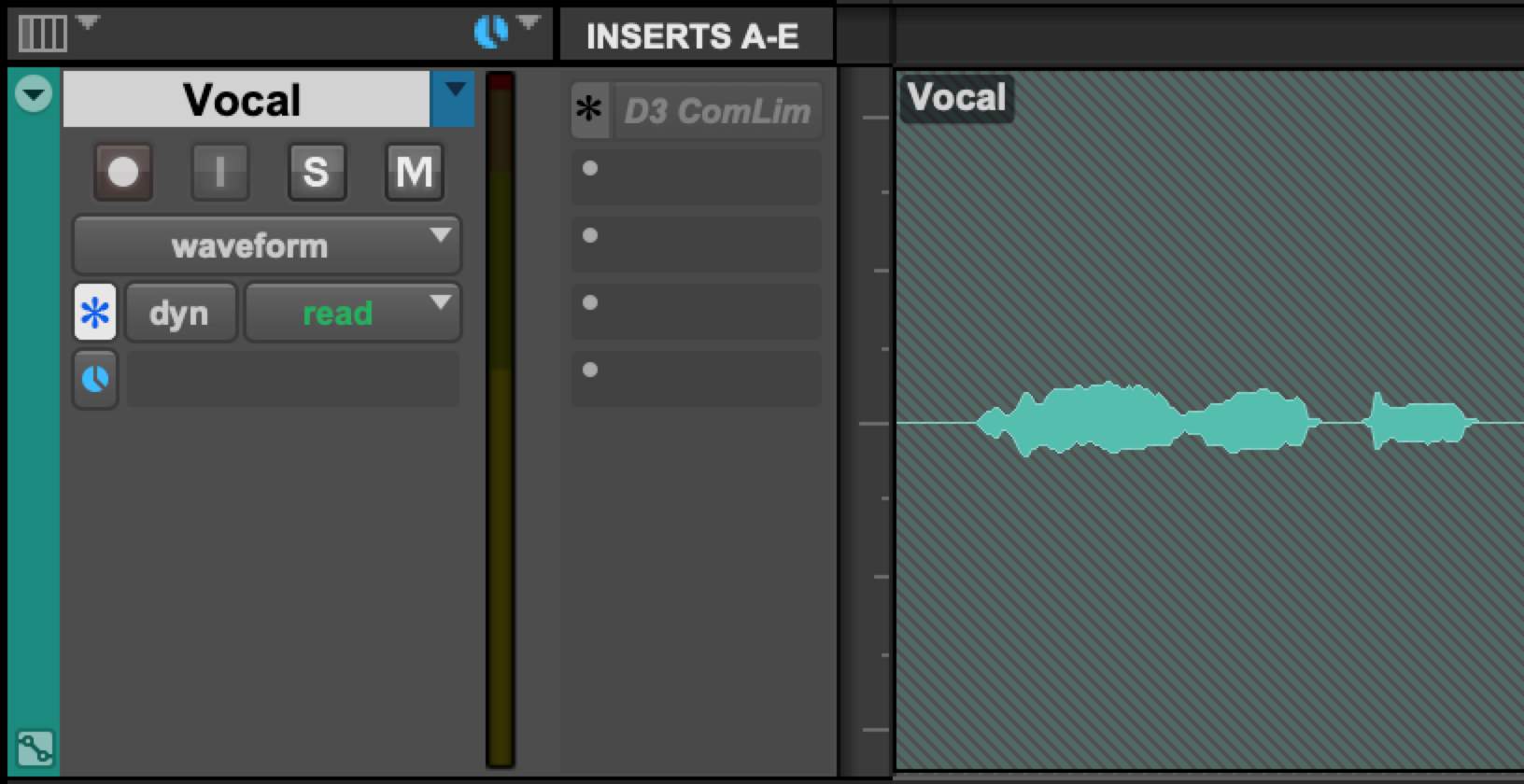Click the round teal arrow beside Vocal track
1524x784 pixels.
(35, 94)
